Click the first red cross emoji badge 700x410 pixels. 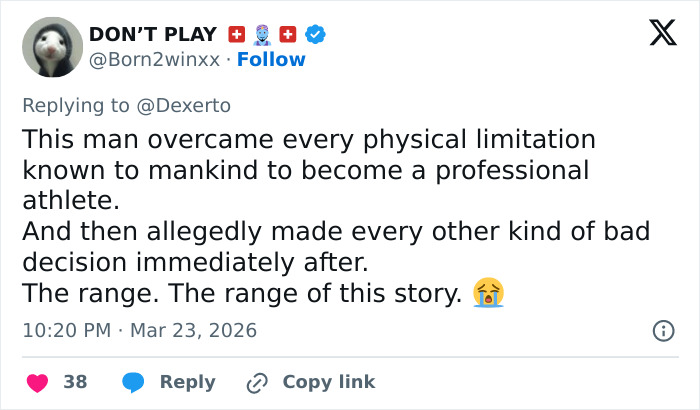point(237,35)
